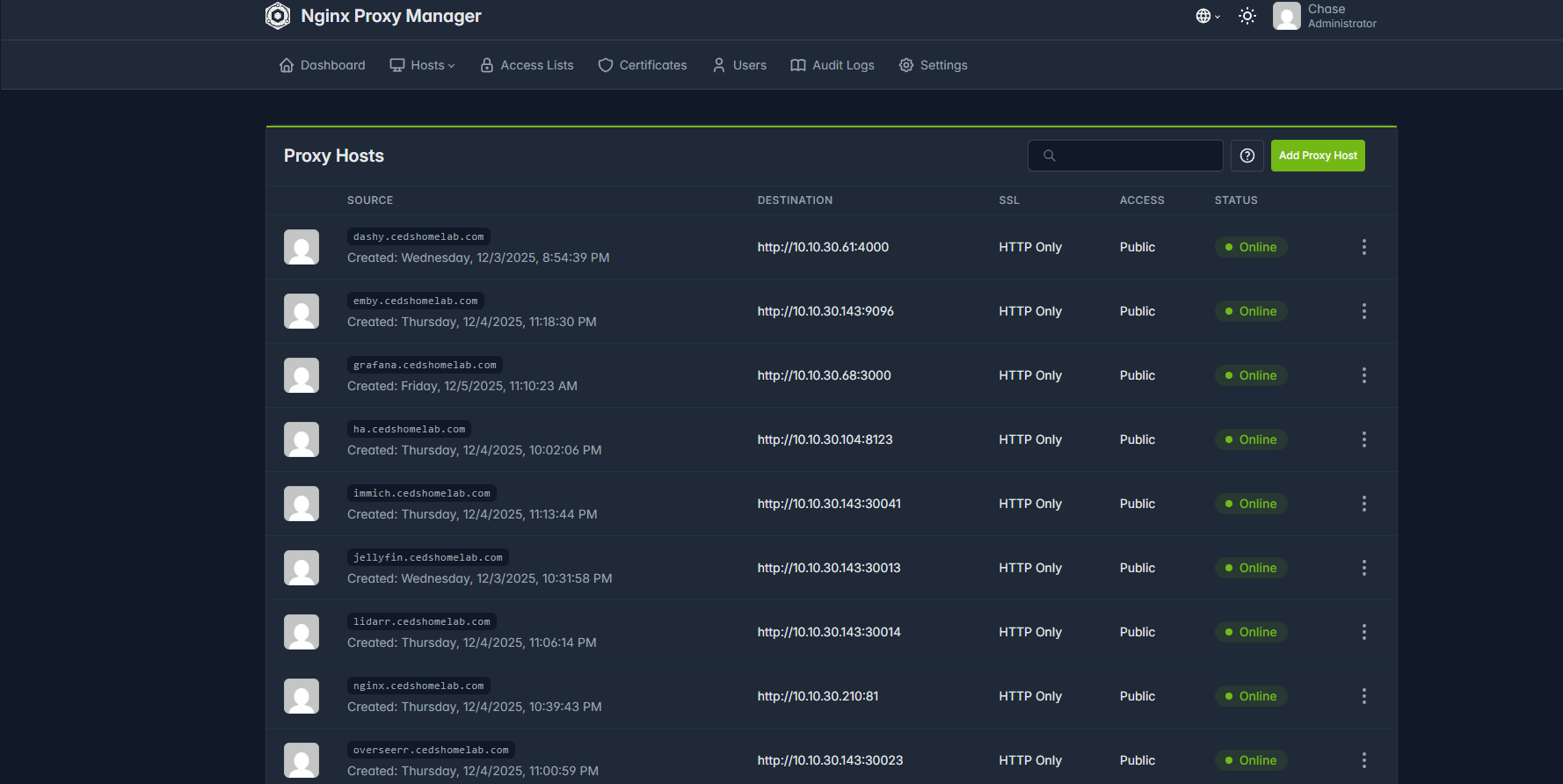The image size is (1563, 784).
Task: Click destination http://10.10.30.68:3000
Action: pyautogui.click(x=825, y=375)
